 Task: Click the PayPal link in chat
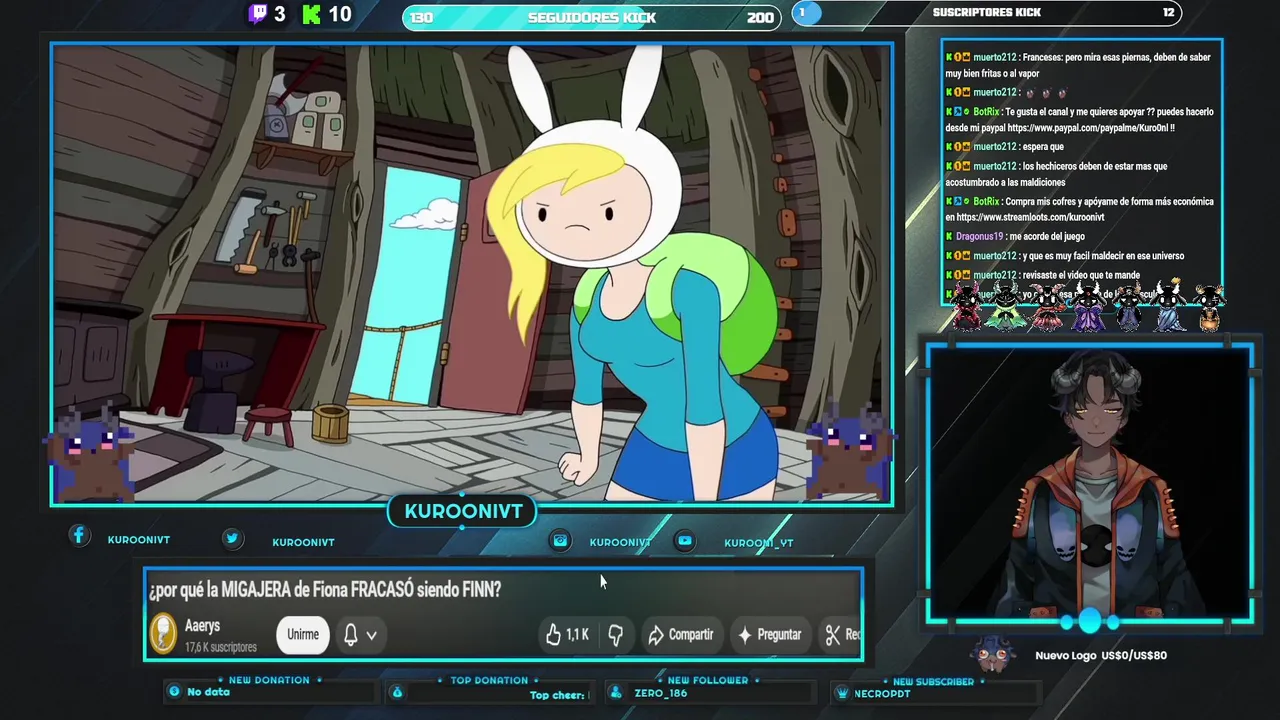[x=1090, y=128]
